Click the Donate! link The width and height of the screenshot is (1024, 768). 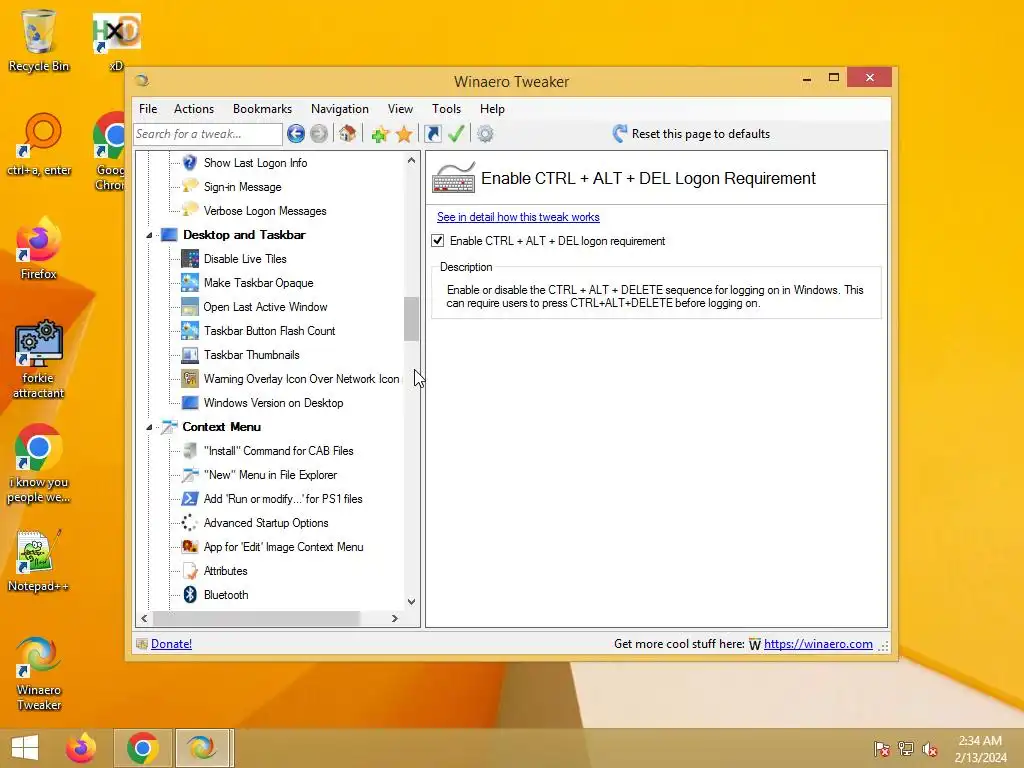tap(171, 644)
